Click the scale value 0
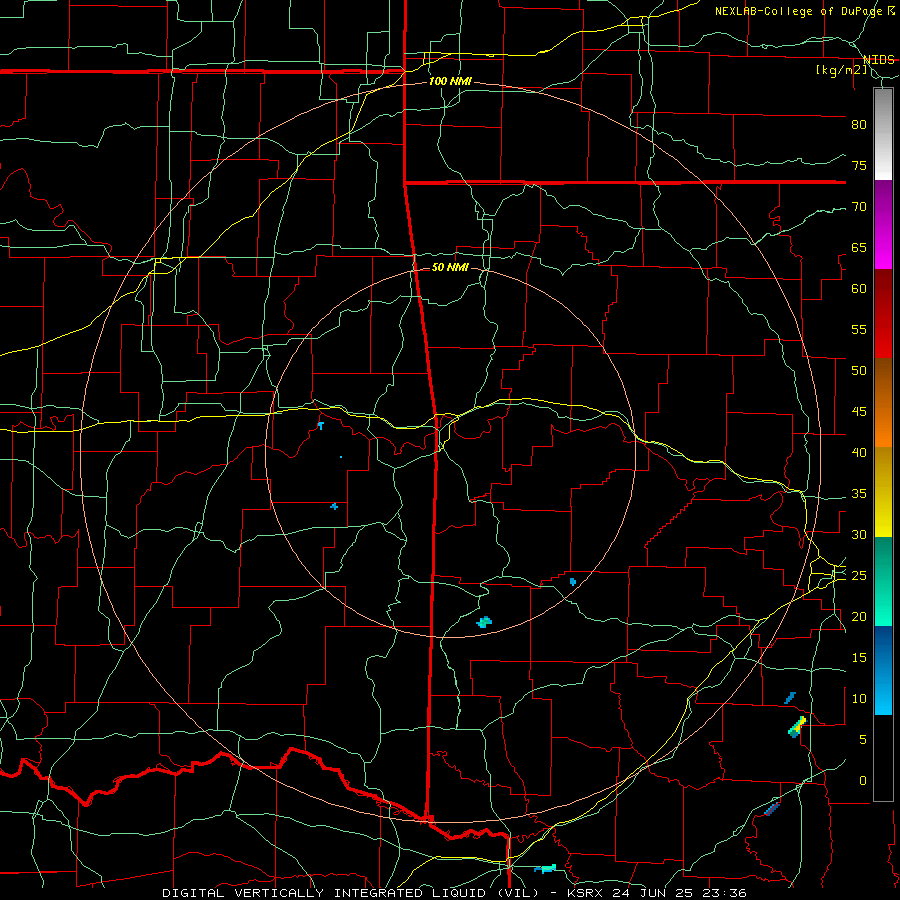Image resolution: width=900 pixels, height=900 pixels. (863, 781)
